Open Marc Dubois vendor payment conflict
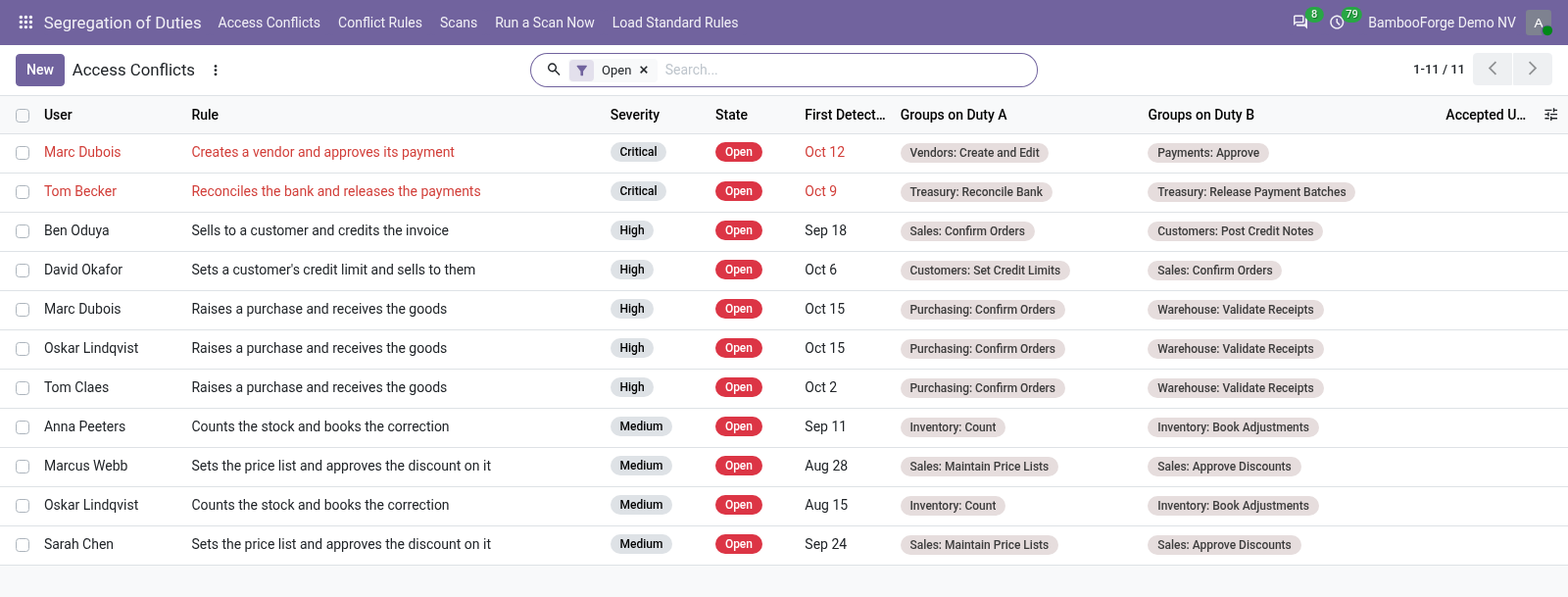The width and height of the screenshot is (1568, 597). 322,152
